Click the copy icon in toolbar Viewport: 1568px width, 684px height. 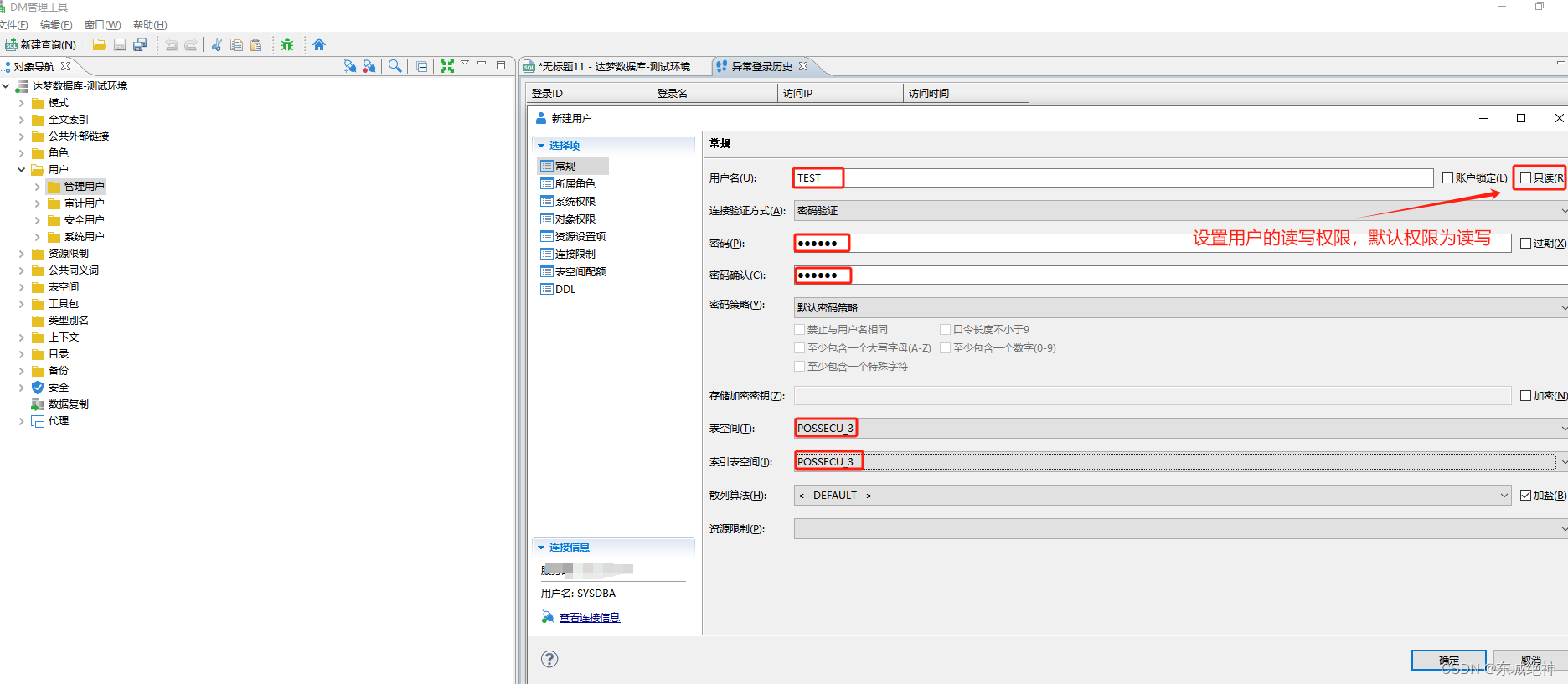[x=236, y=44]
